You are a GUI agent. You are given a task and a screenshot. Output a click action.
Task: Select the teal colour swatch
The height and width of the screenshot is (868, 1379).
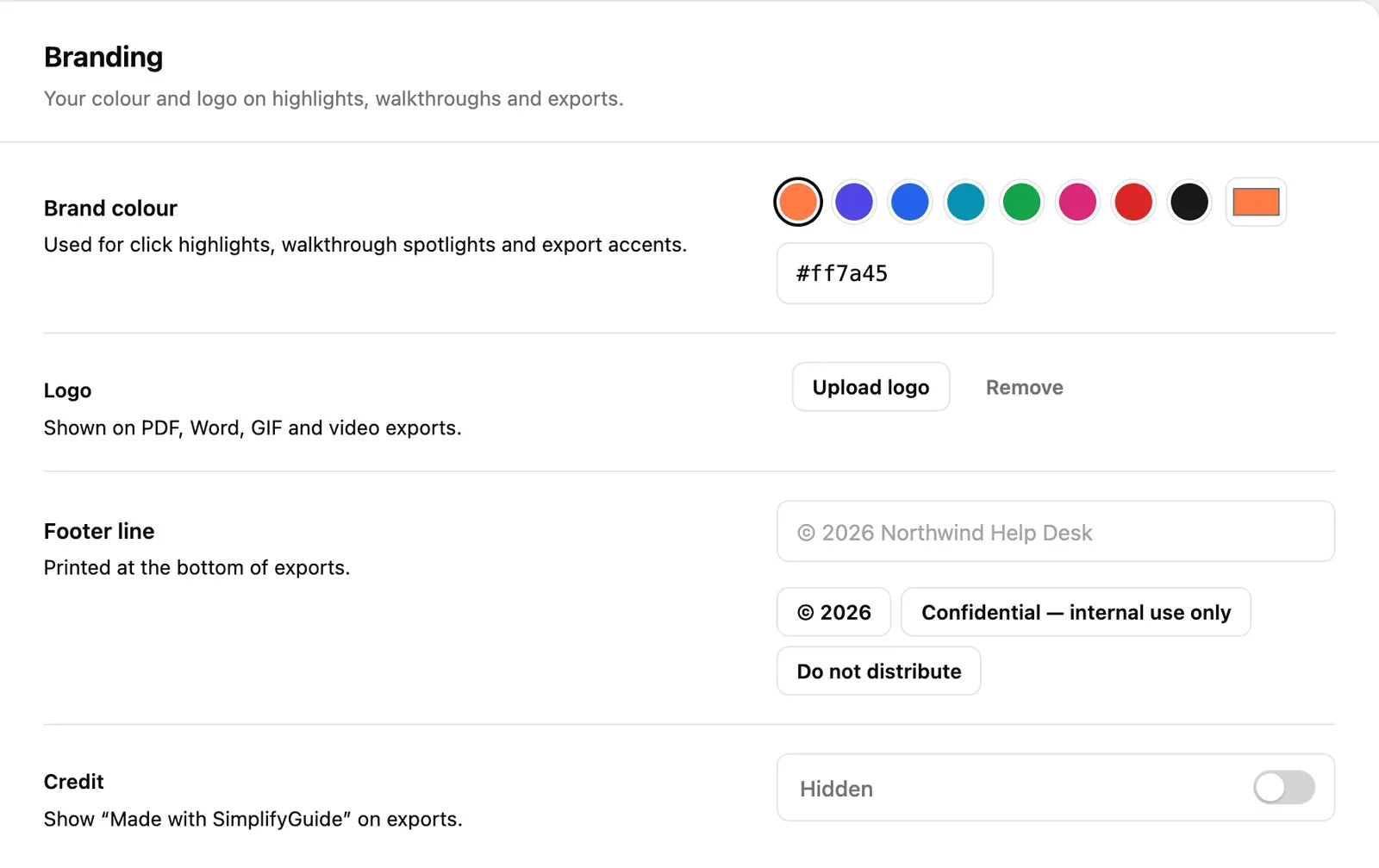pyautogui.click(x=966, y=203)
